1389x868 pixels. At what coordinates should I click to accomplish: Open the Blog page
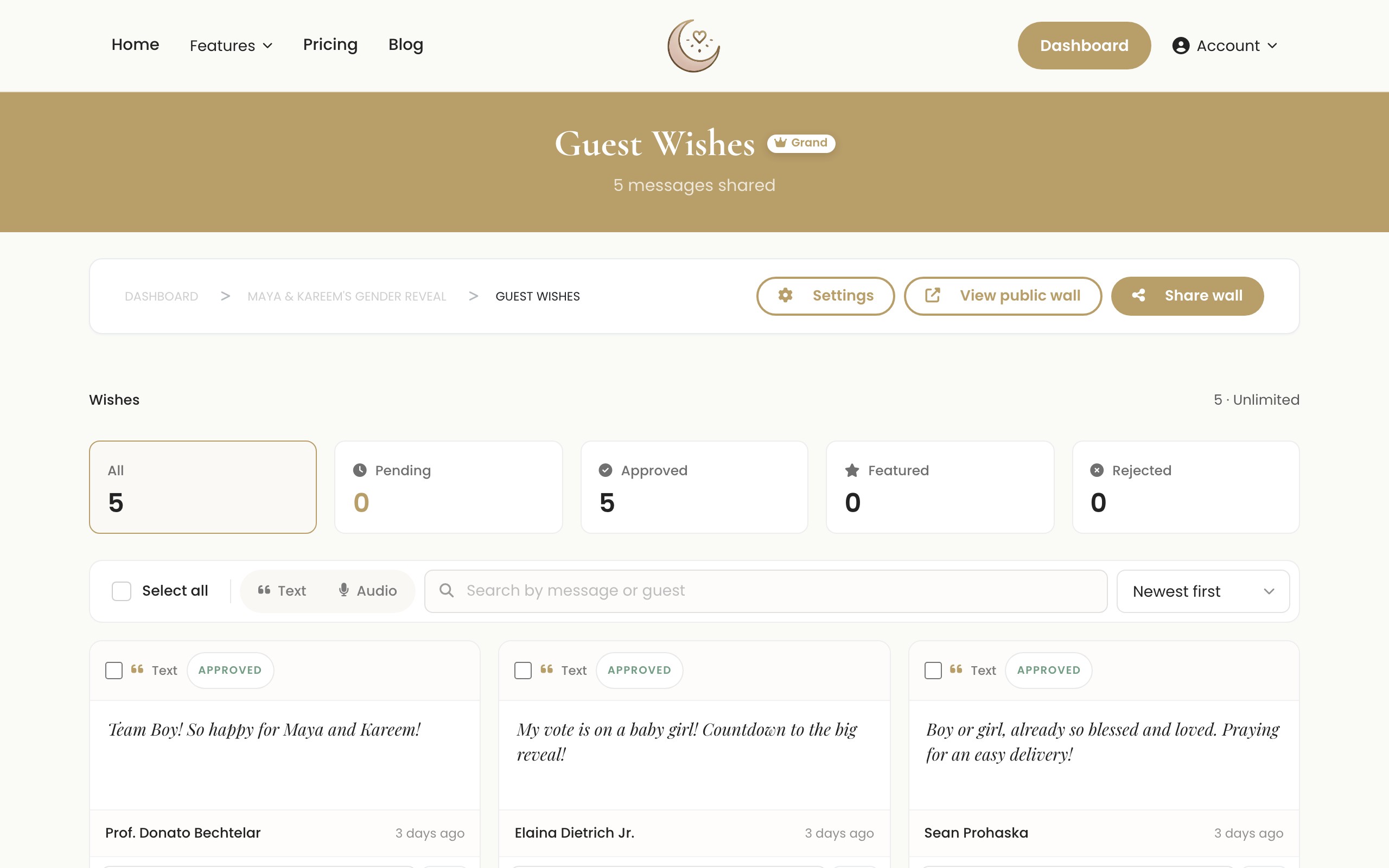[x=406, y=45]
